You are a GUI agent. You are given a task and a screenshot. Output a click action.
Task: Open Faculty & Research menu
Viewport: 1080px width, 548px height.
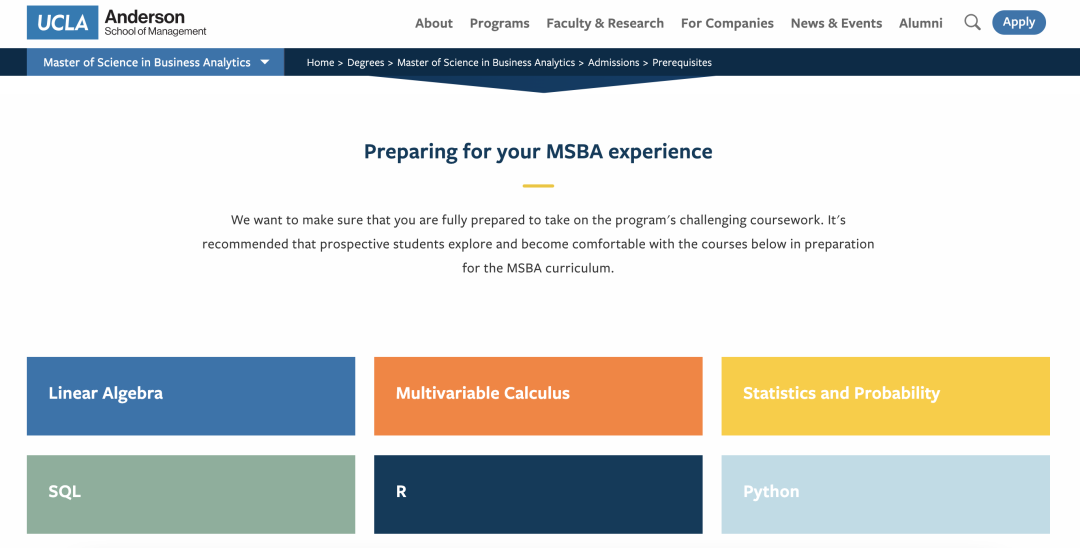(x=605, y=23)
